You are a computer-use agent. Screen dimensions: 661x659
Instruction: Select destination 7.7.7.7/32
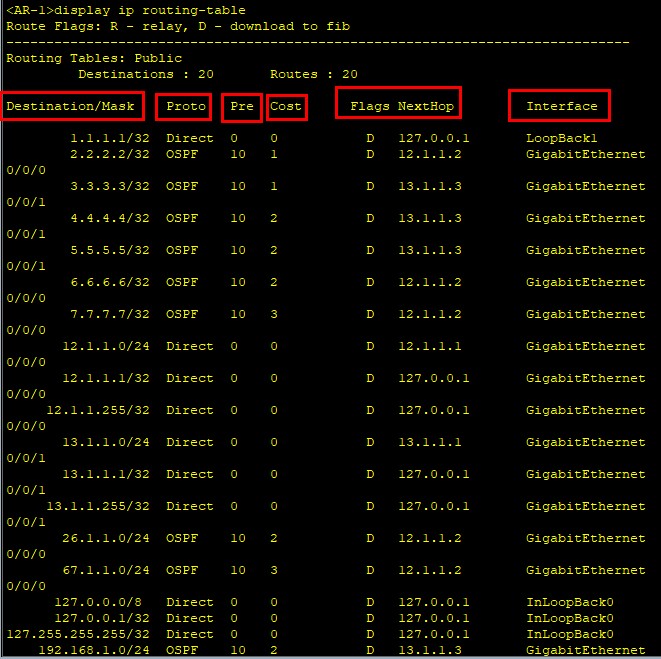click(110, 315)
